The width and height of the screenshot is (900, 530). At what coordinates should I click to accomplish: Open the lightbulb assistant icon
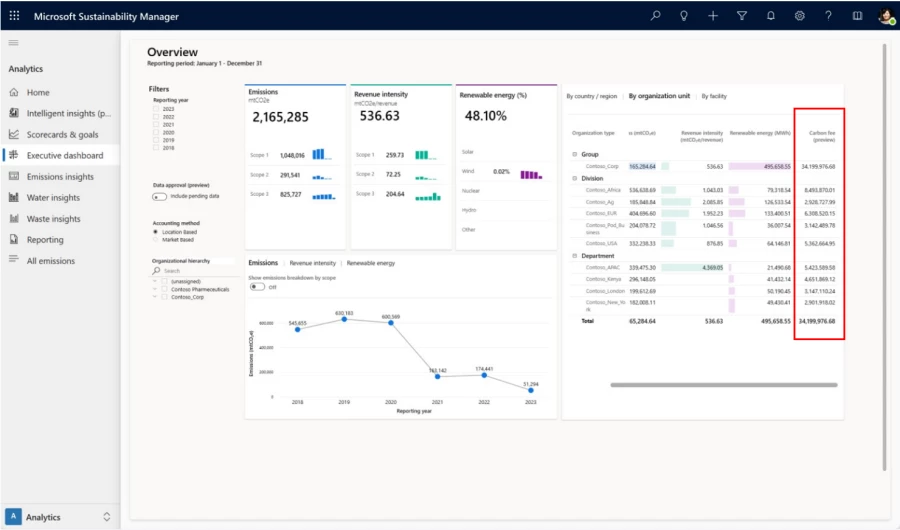click(x=684, y=16)
